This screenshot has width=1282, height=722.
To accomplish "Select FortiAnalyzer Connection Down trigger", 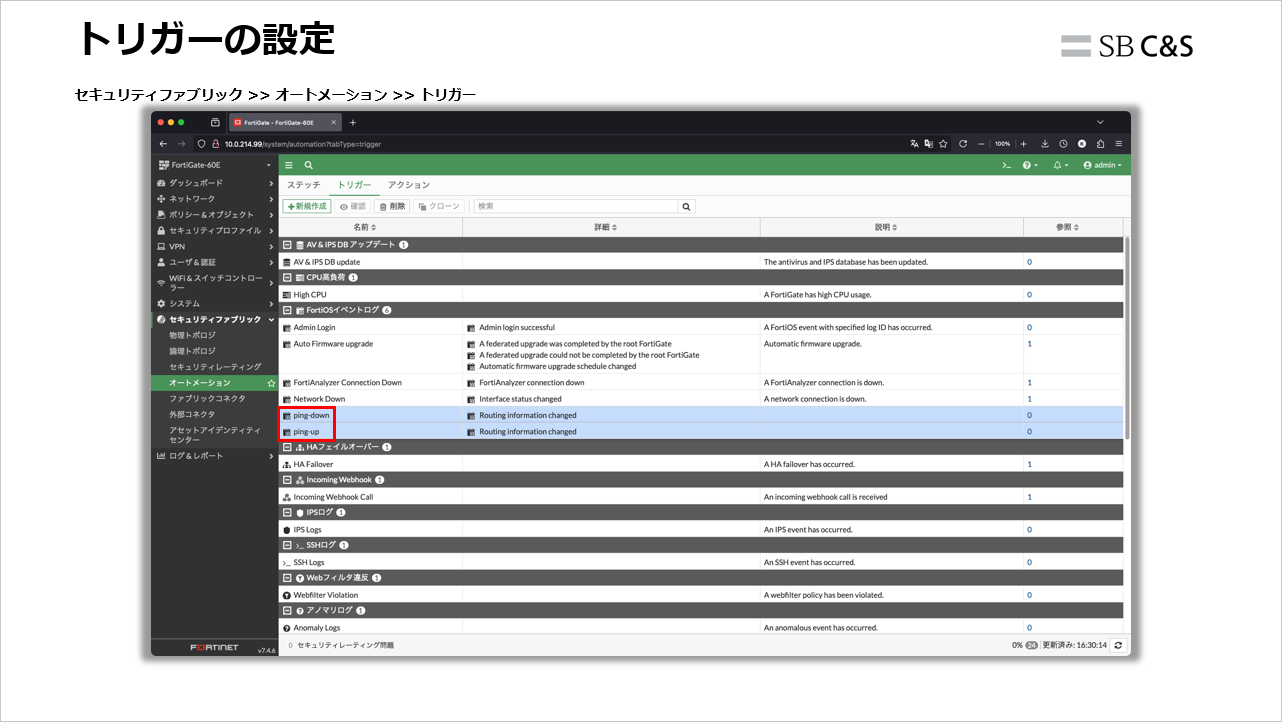I will pos(347,382).
